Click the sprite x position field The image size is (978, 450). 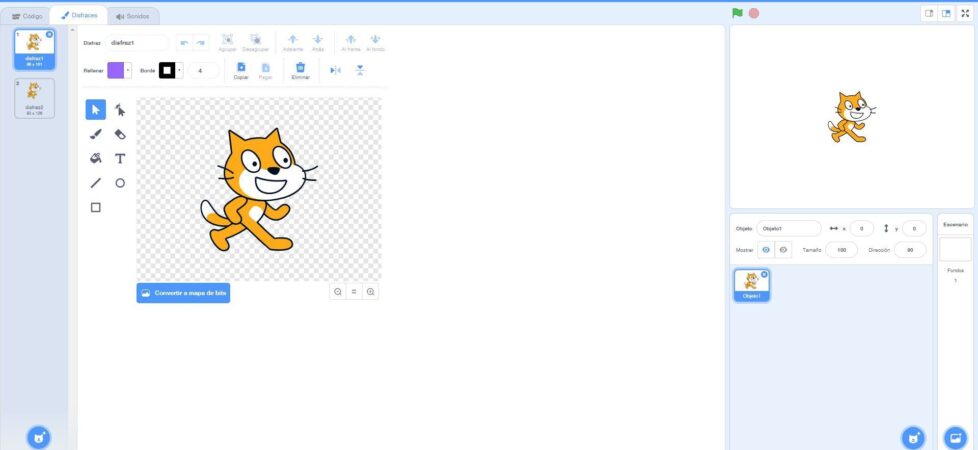[861, 228]
